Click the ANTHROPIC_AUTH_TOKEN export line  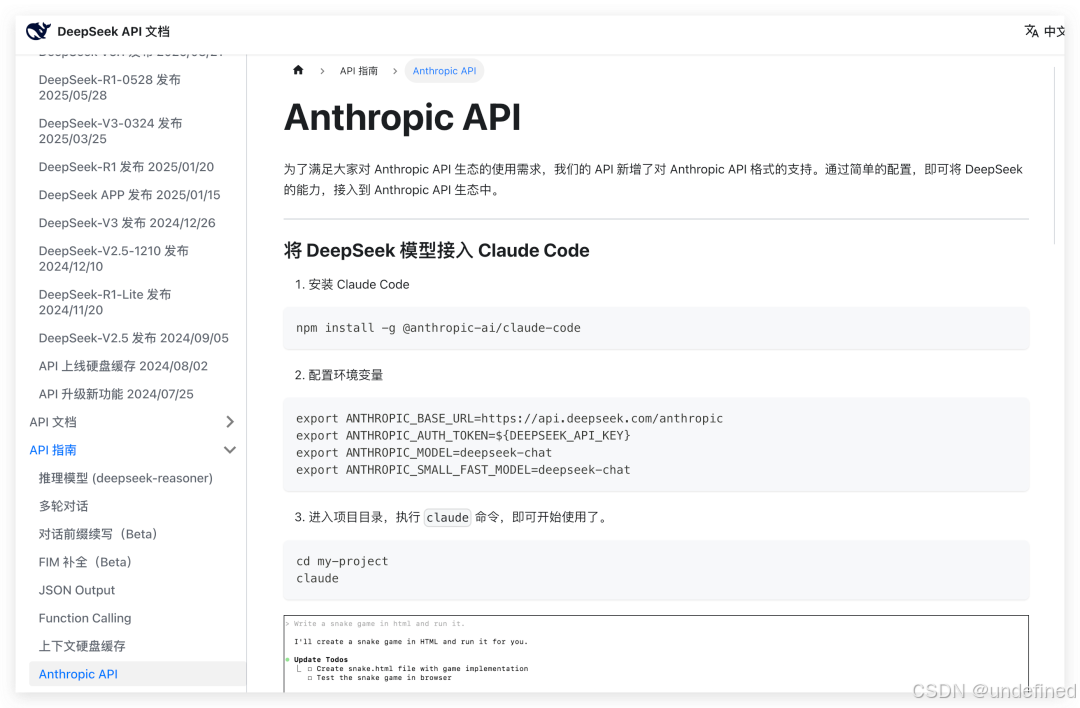coord(463,435)
